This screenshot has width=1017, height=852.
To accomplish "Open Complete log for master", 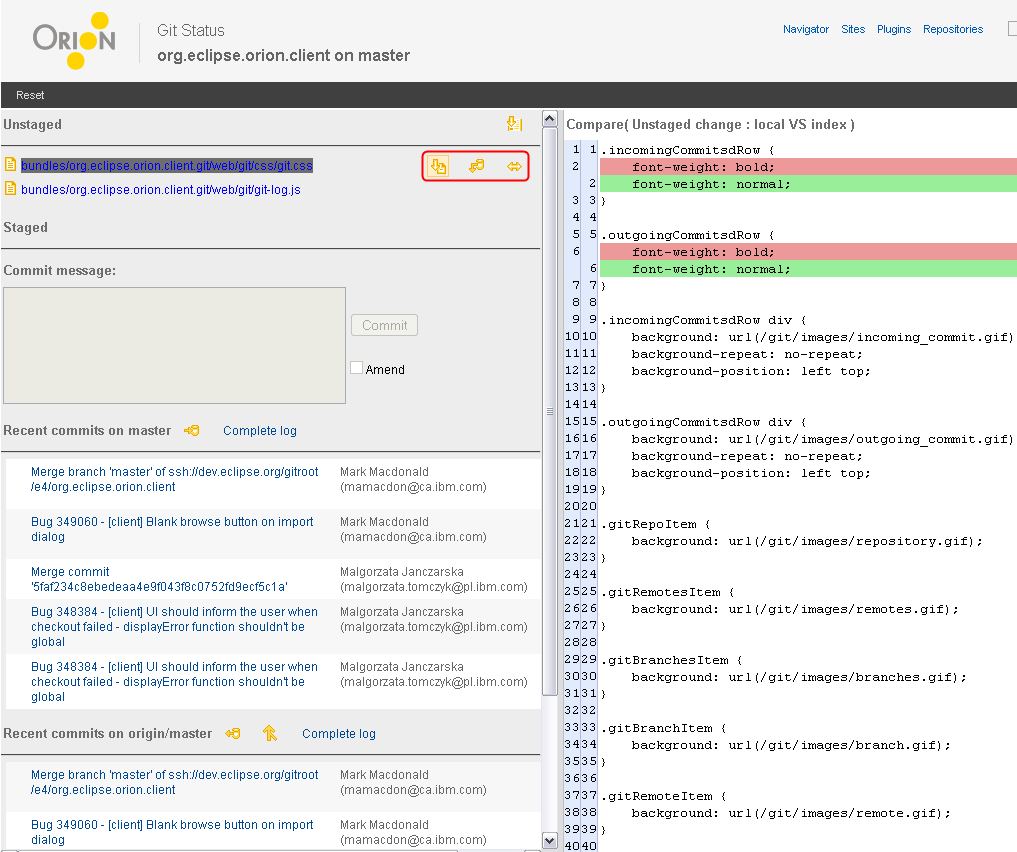I will 259,431.
